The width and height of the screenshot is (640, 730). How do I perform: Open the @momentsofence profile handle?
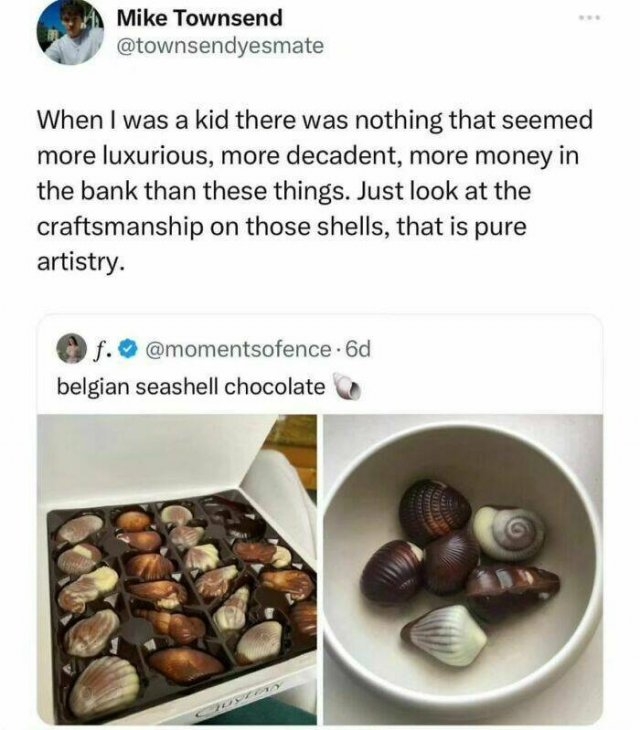[237, 349]
